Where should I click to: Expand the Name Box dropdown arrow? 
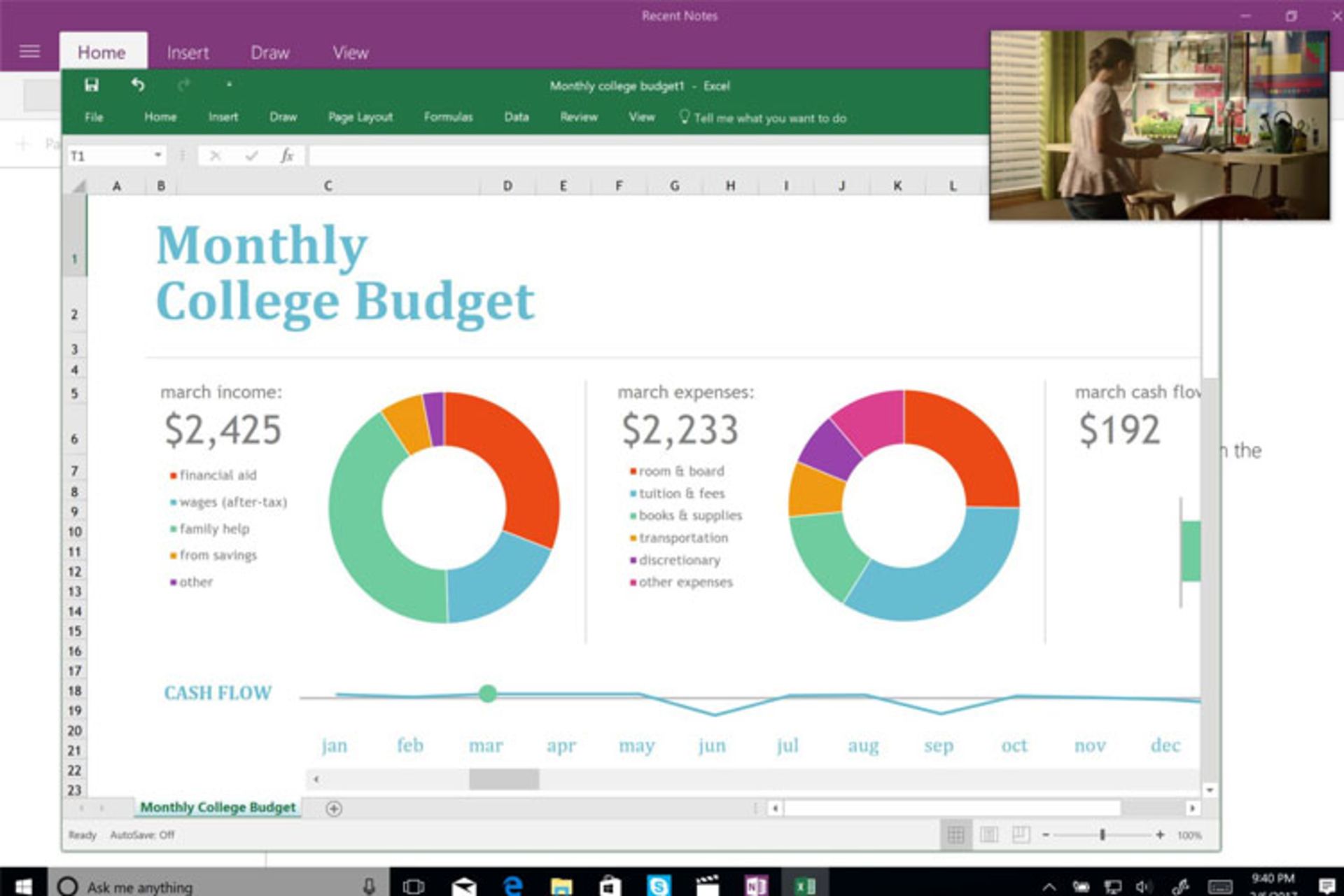[x=158, y=155]
